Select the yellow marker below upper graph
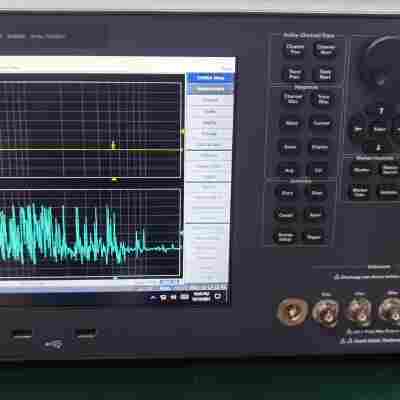Screen dimensions: 400x400 tap(114, 180)
